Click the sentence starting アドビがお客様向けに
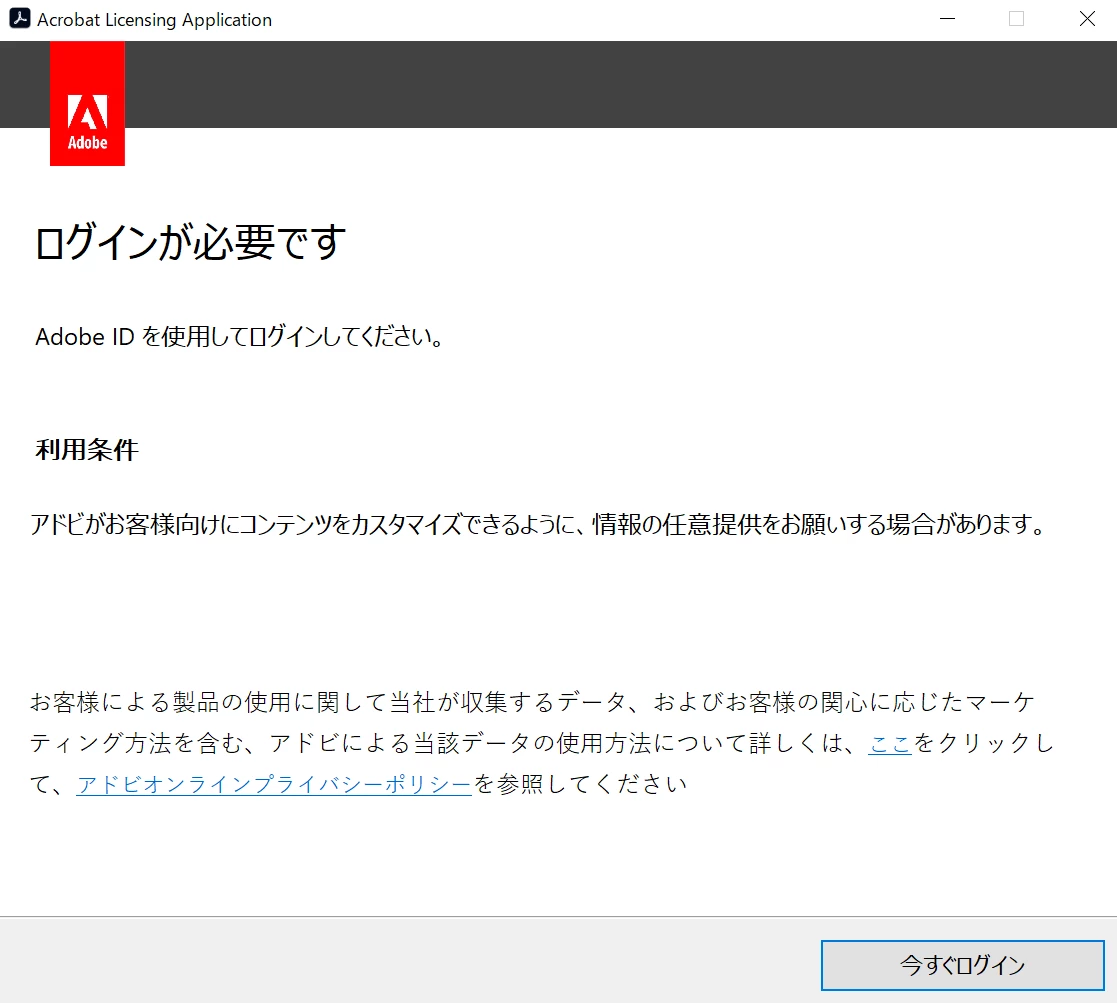The image size is (1117, 1003). point(538,524)
